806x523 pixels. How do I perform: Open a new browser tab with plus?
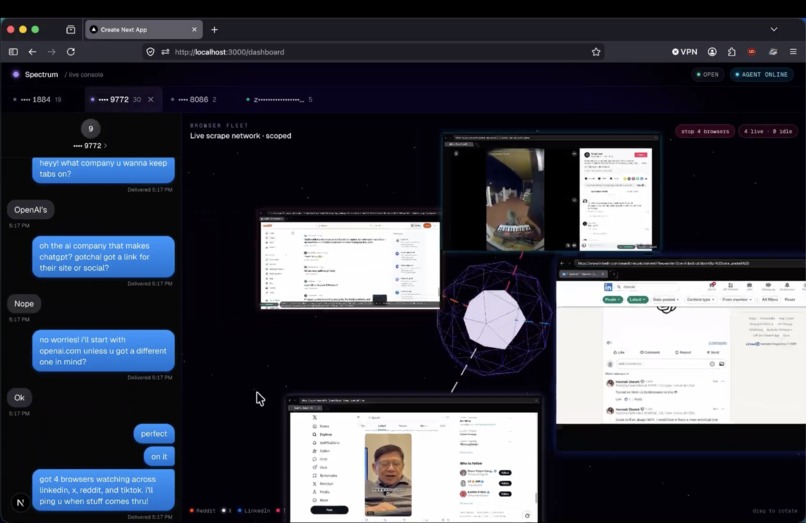214,30
